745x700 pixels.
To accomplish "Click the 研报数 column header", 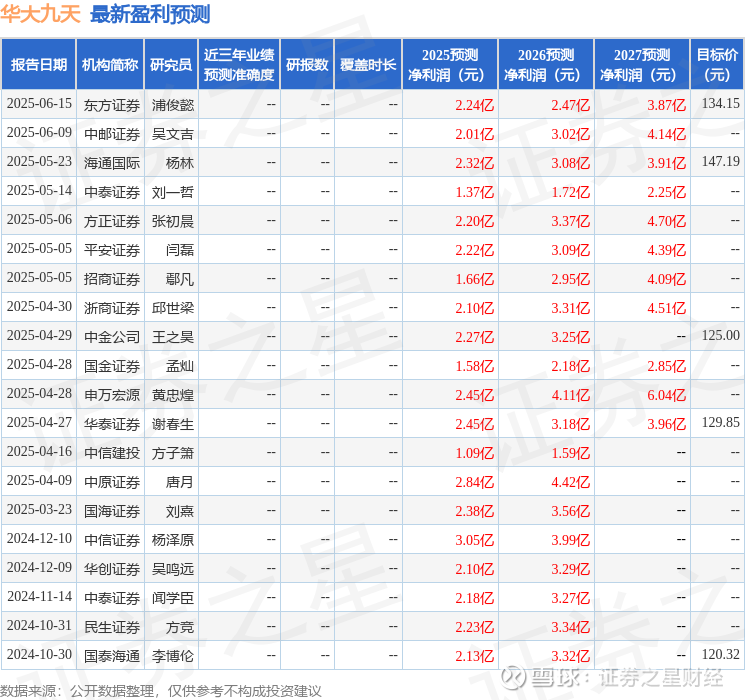I will (x=307, y=65).
